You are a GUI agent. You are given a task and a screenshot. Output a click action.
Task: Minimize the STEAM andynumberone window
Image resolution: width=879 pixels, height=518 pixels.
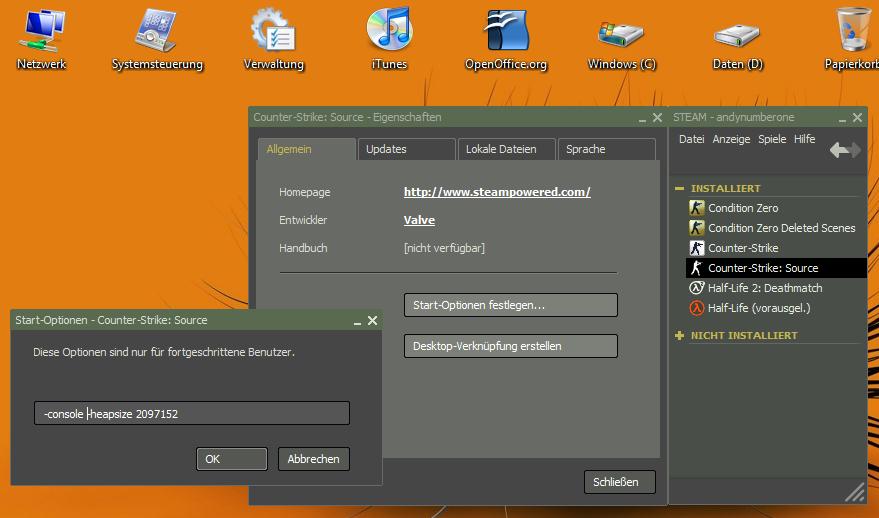pyautogui.click(x=842, y=120)
